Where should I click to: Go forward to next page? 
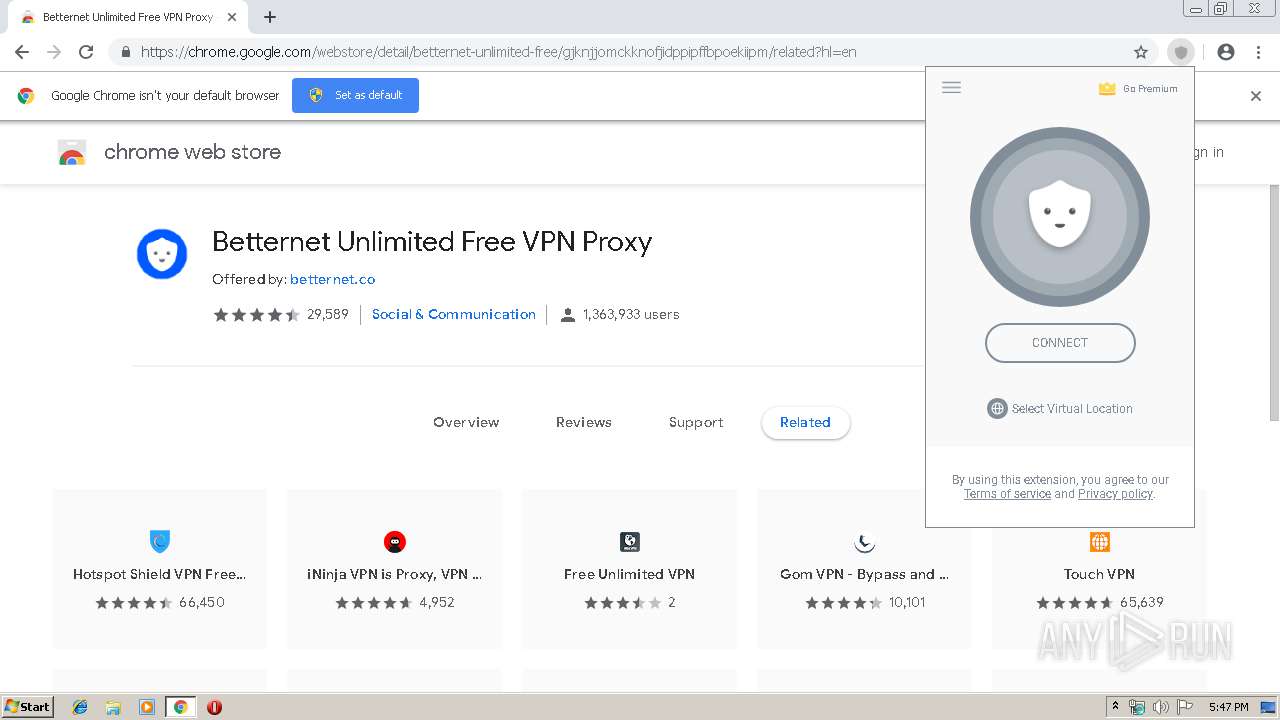tap(54, 52)
